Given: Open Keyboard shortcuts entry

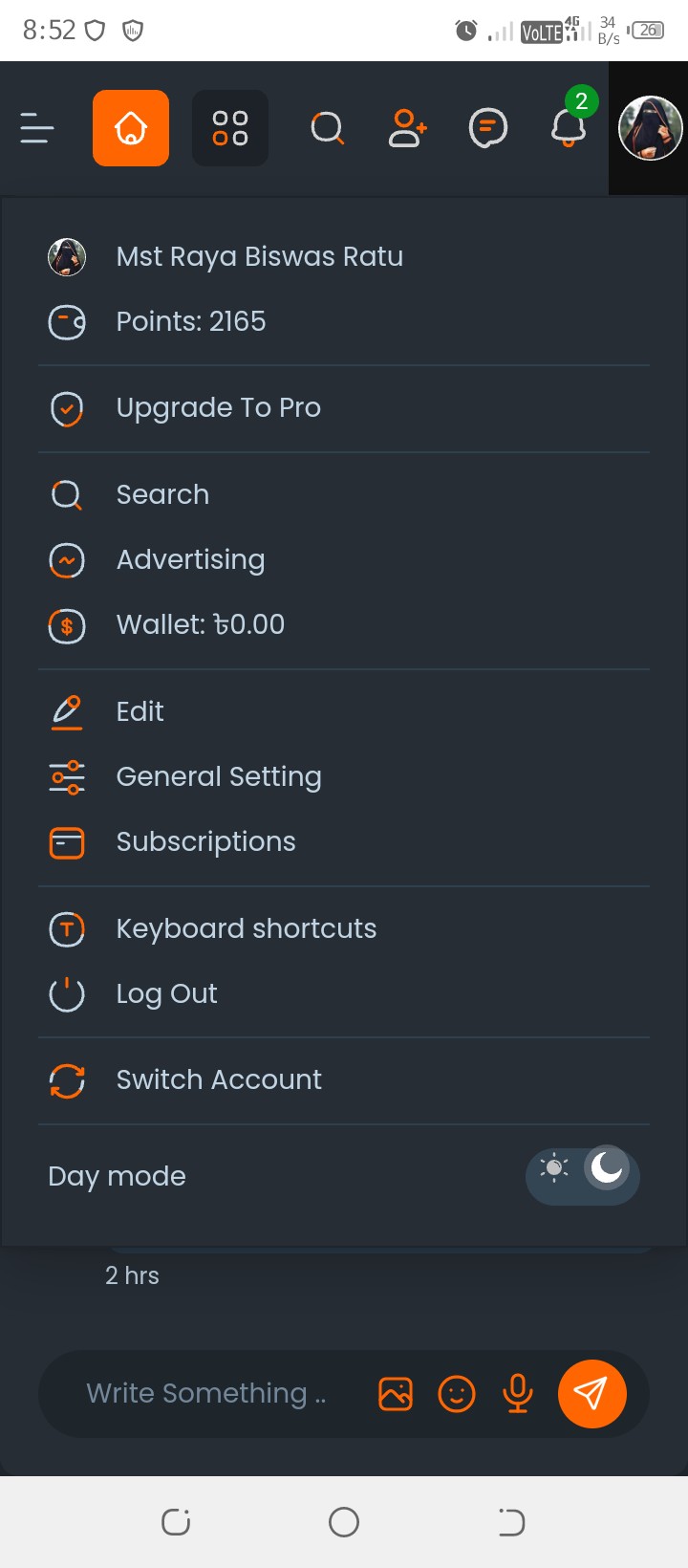Looking at the screenshot, I should (x=344, y=928).
